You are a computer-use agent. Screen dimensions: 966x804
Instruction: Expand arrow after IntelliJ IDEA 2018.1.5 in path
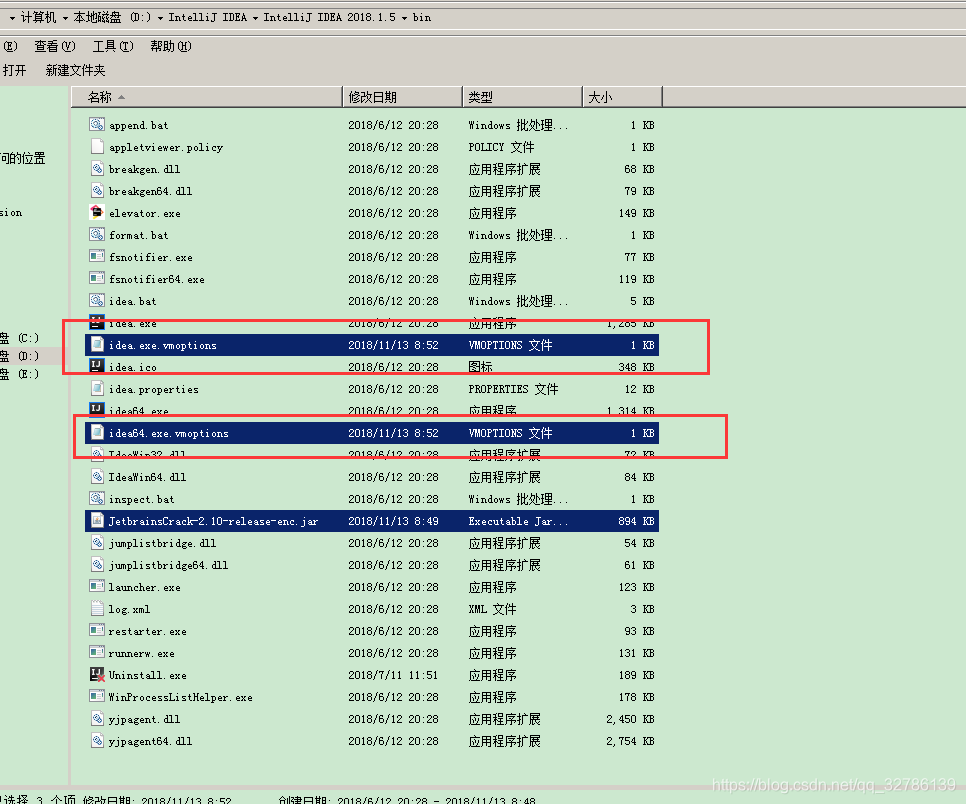point(404,18)
